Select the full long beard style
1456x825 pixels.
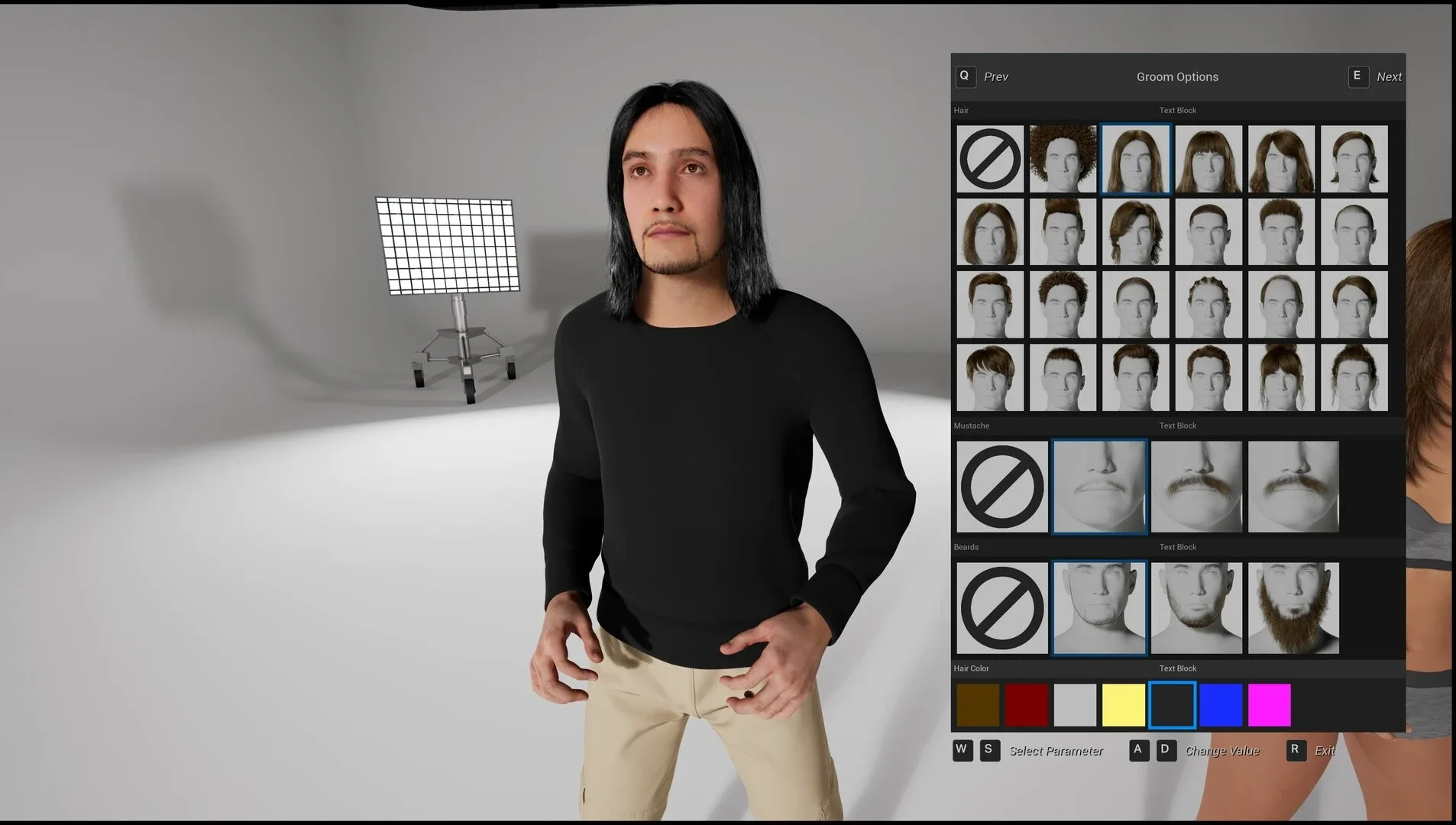pos(1293,608)
